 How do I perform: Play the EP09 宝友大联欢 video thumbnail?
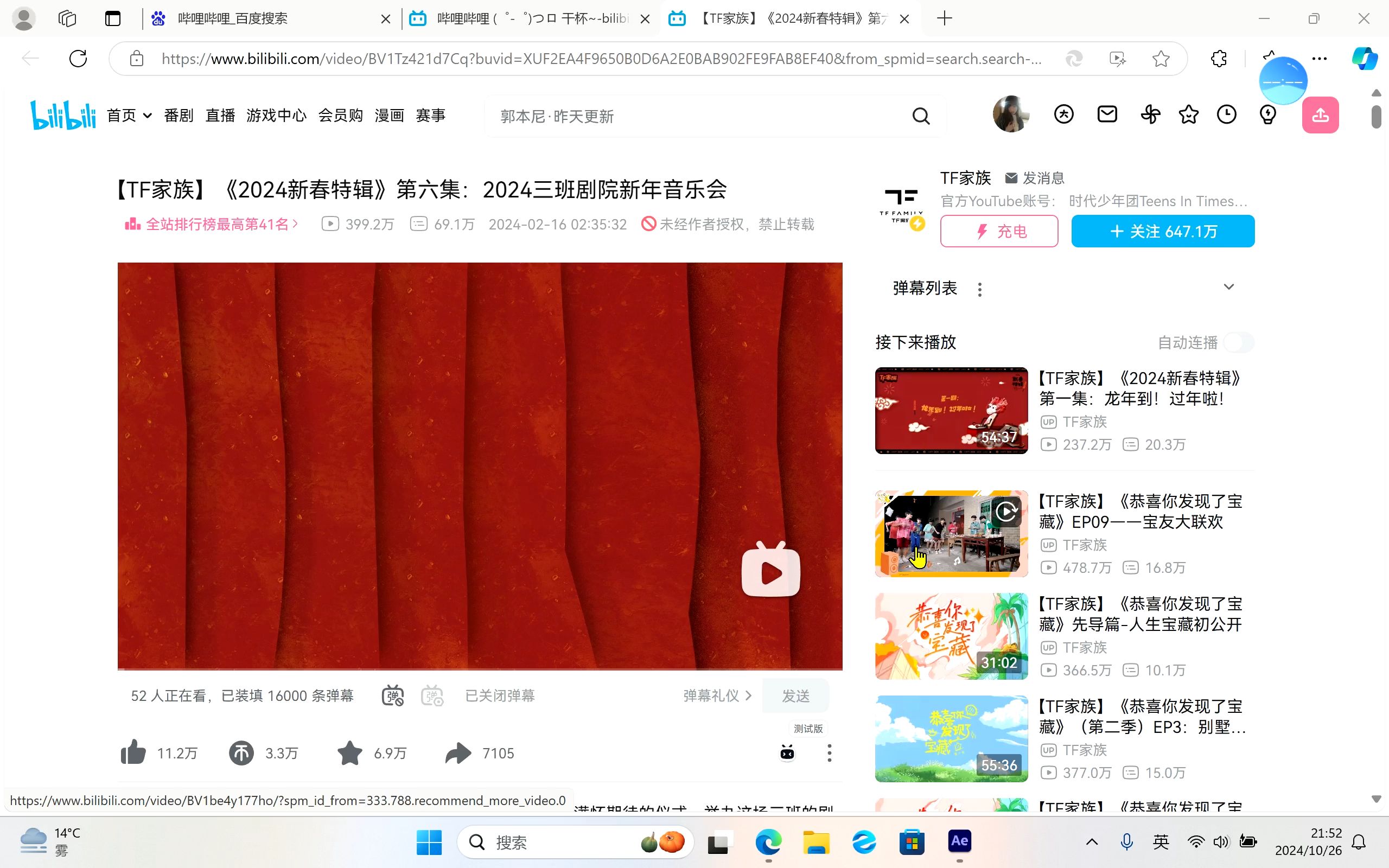pyautogui.click(x=951, y=533)
